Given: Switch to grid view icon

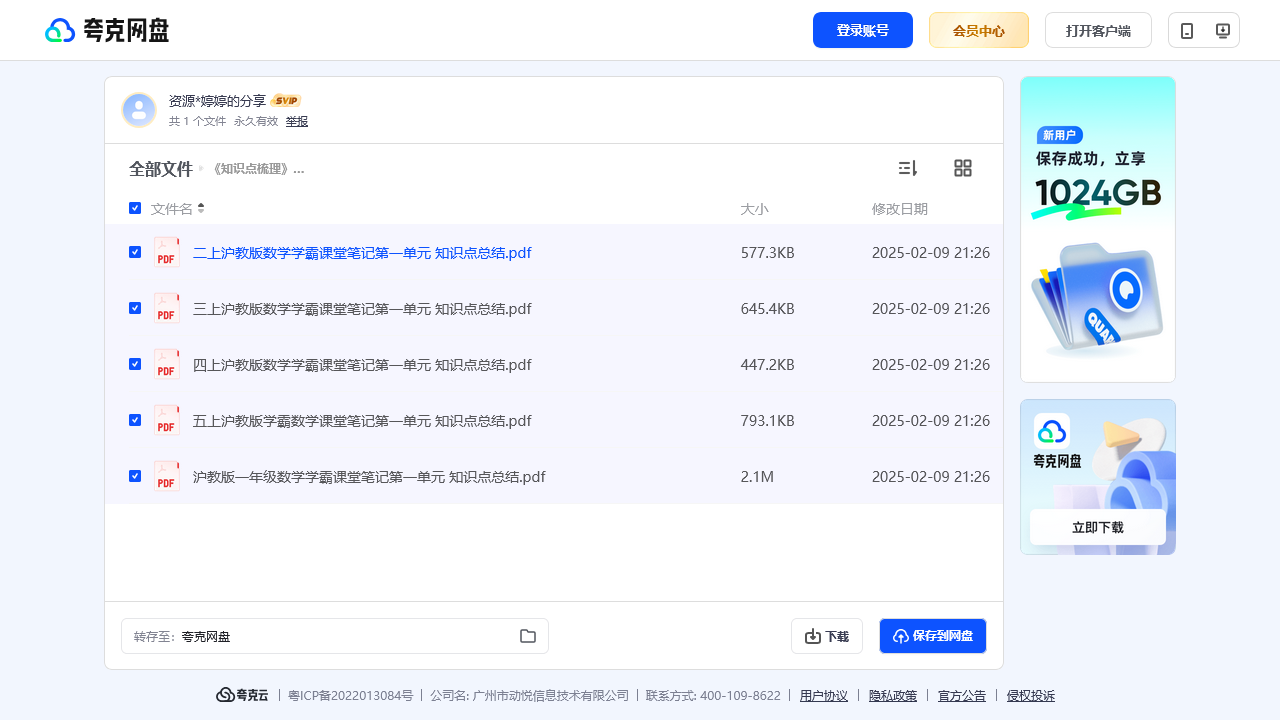Looking at the screenshot, I should pos(963,168).
